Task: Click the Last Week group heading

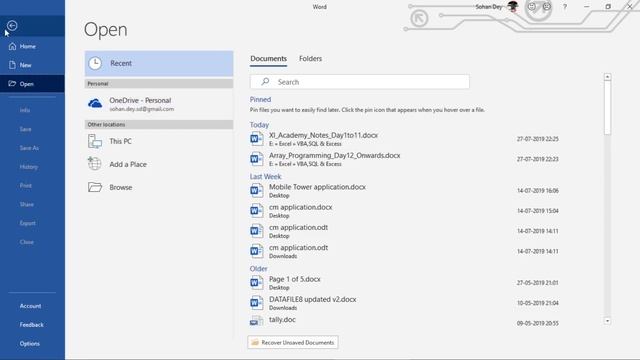Action: [265, 176]
